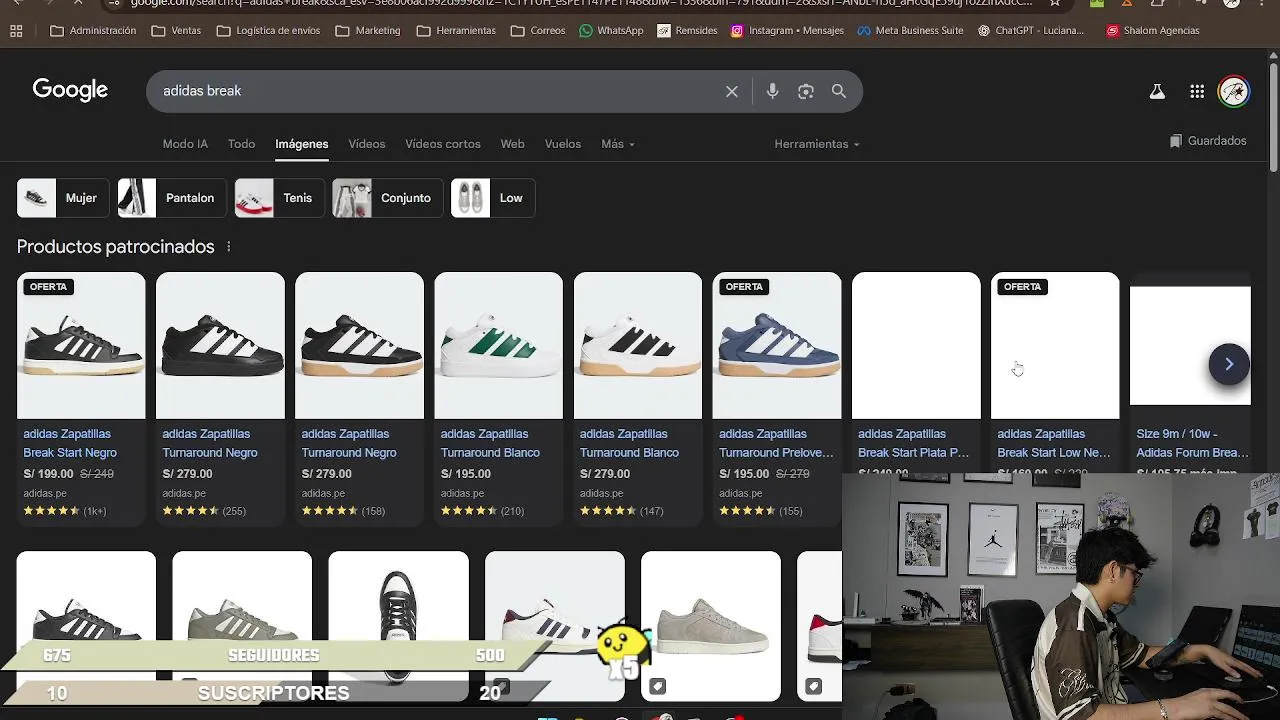Open the Break Start Low Ne... product link
Viewport: 1280px width, 720px height.
point(1054,443)
